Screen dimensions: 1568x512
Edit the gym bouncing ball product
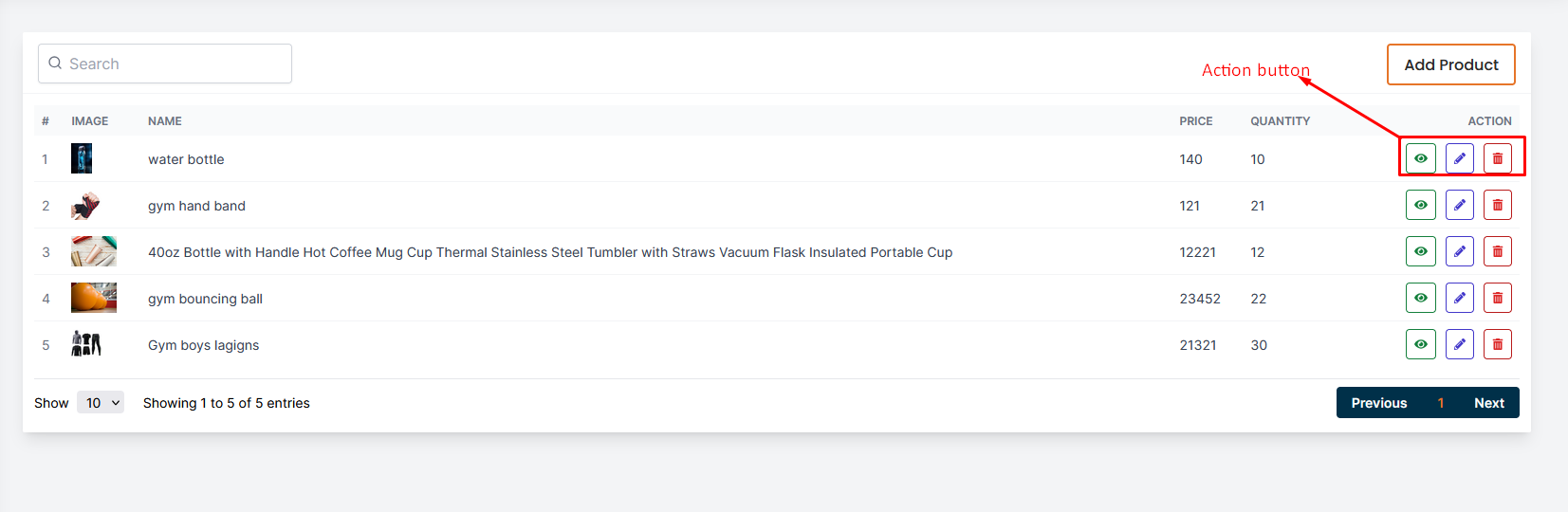(x=1459, y=298)
